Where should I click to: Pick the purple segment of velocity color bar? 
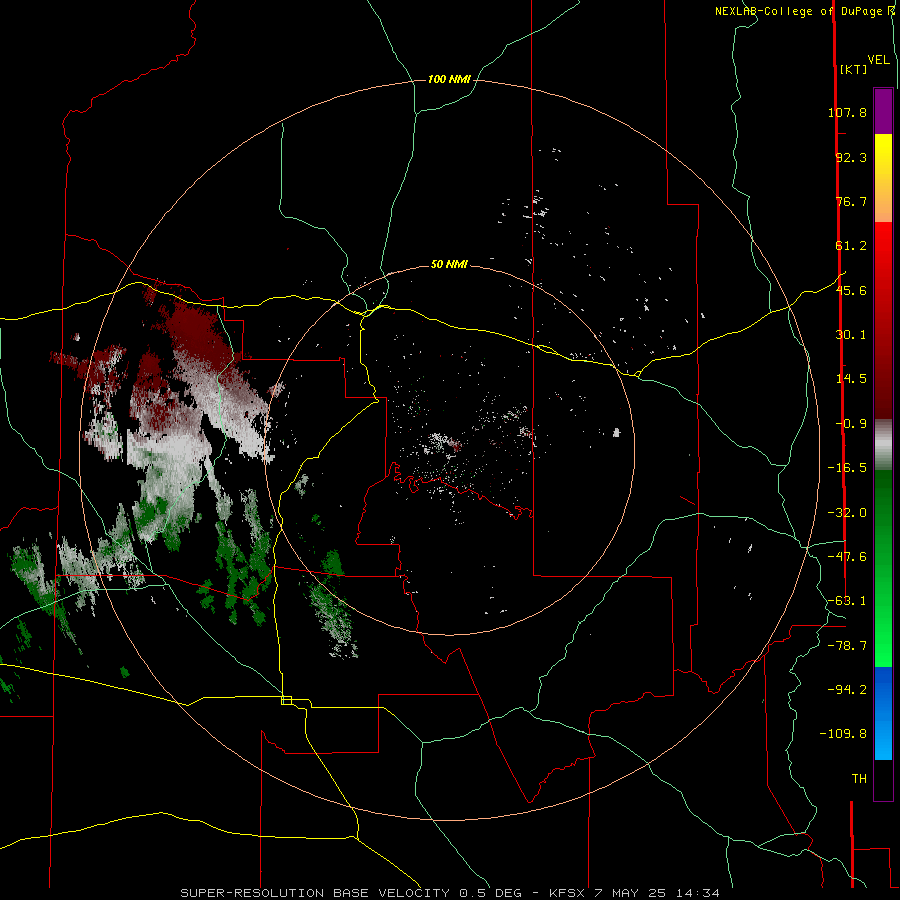point(883,111)
